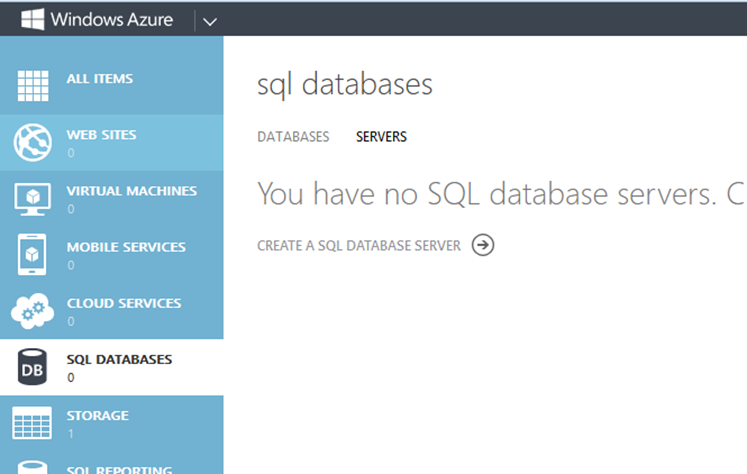Switch to the DATABASES tab

293,137
